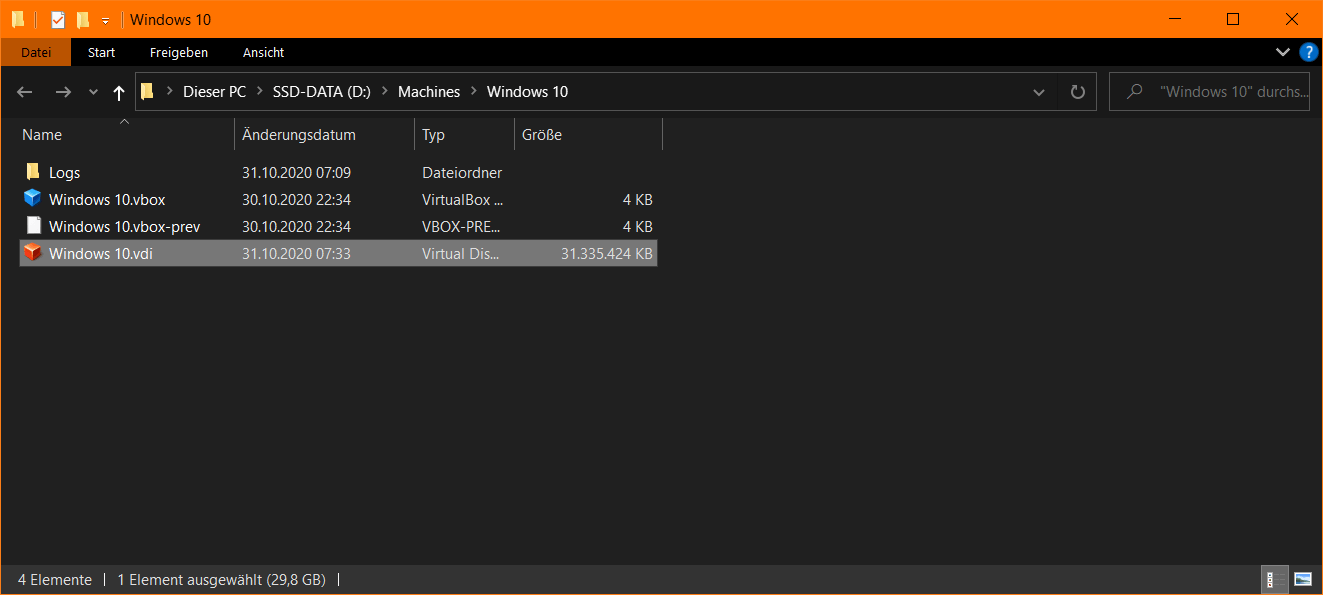Screen dimensions: 1323x595
Task: Open the Datei ribbon tab
Action: 36,52
